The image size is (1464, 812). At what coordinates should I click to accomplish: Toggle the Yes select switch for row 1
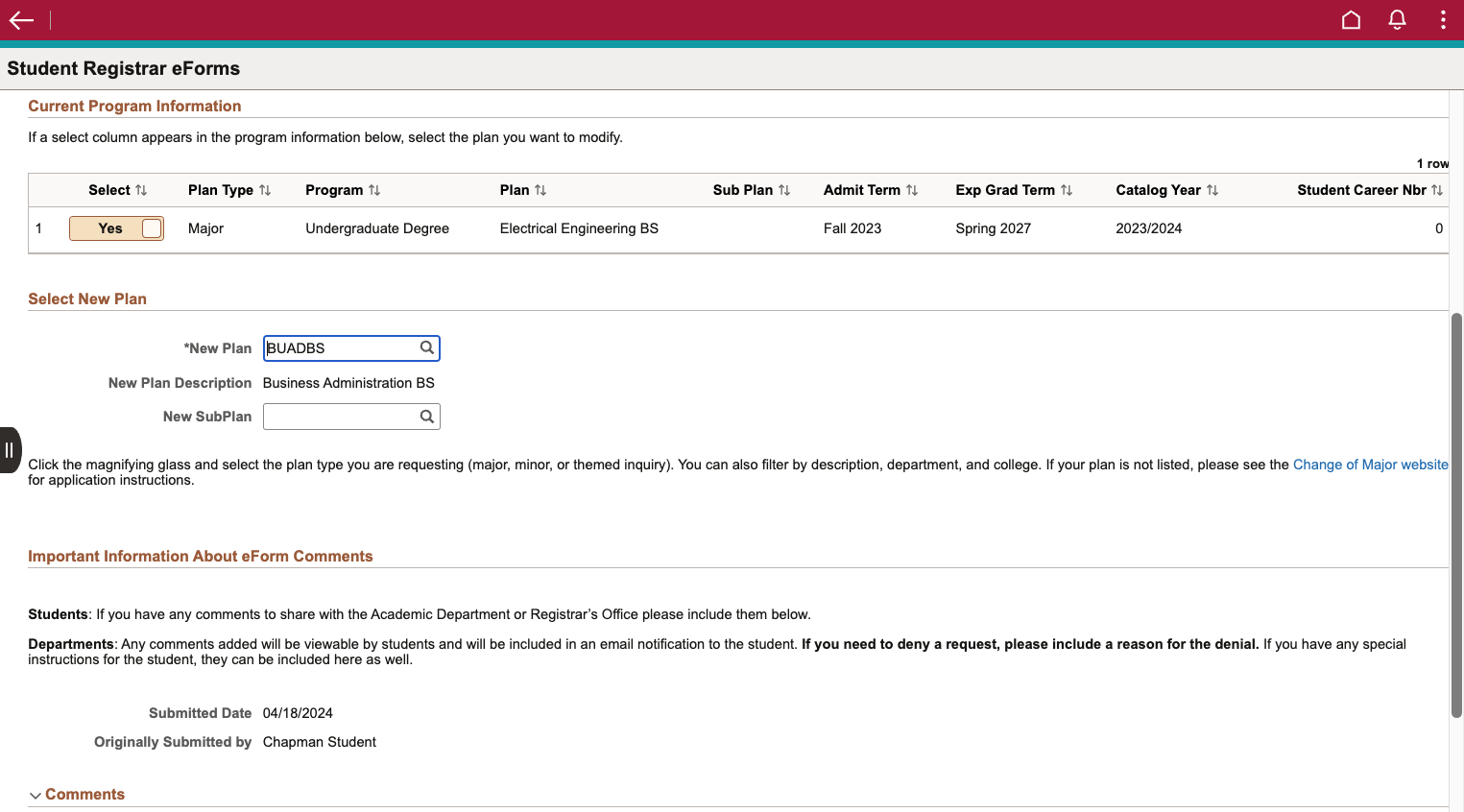click(x=116, y=228)
